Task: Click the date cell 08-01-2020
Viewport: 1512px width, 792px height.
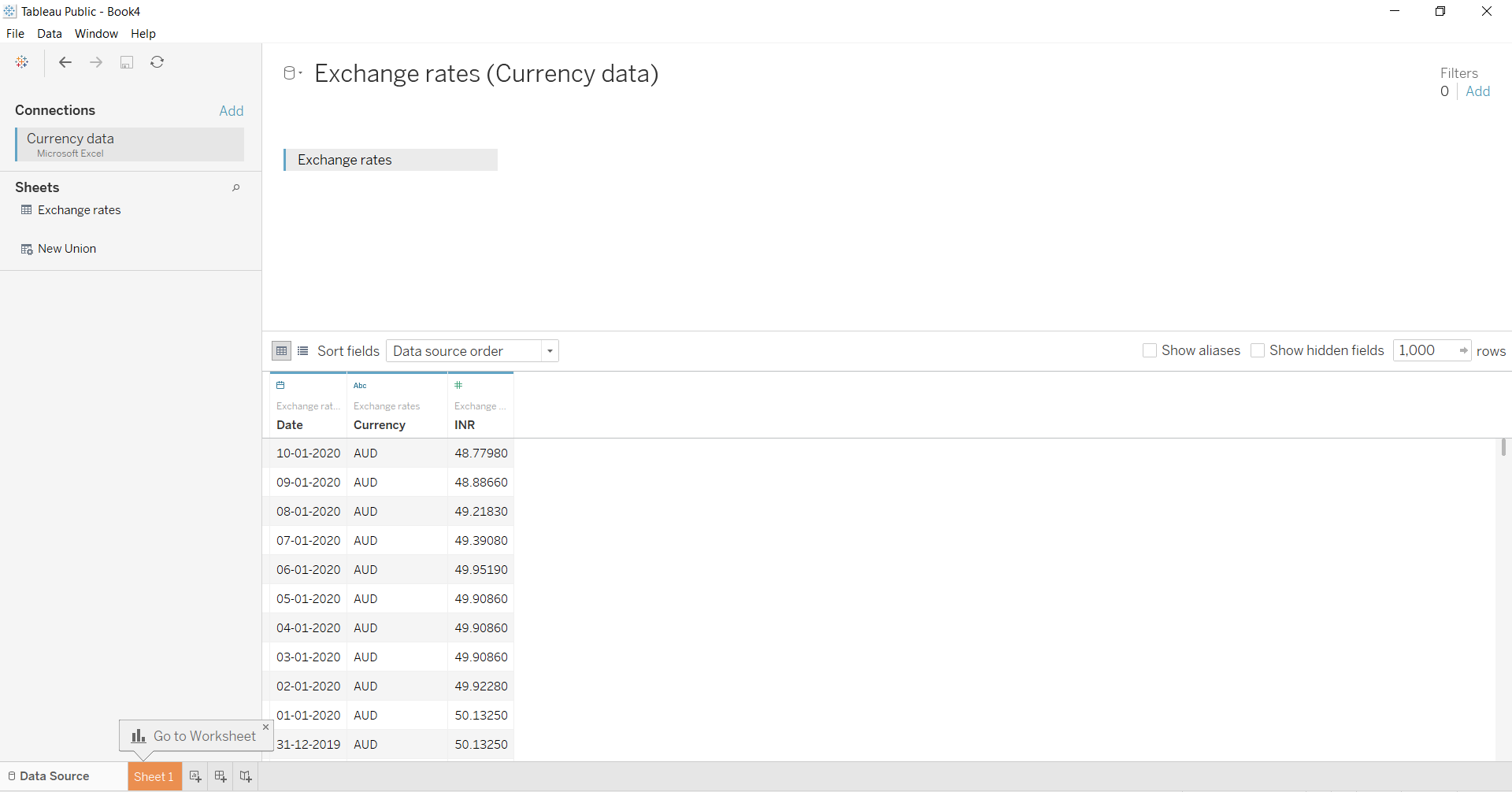Action: tap(309, 512)
